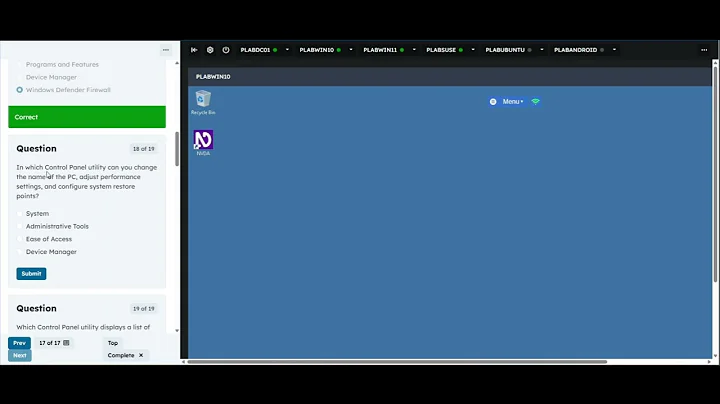The image size is (720, 404).
Task: Select Windows Defender Firewall radio button
Action: click(x=19, y=90)
